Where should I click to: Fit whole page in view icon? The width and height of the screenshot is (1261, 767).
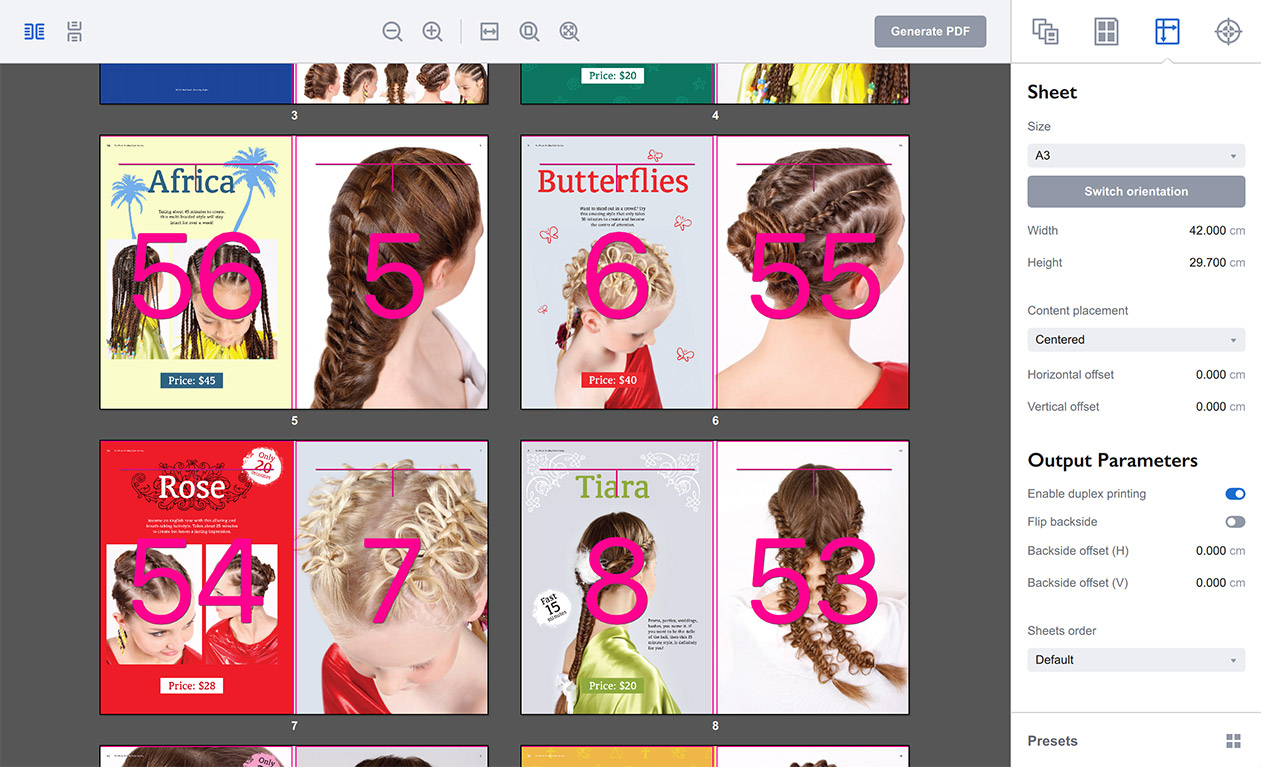coord(529,32)
